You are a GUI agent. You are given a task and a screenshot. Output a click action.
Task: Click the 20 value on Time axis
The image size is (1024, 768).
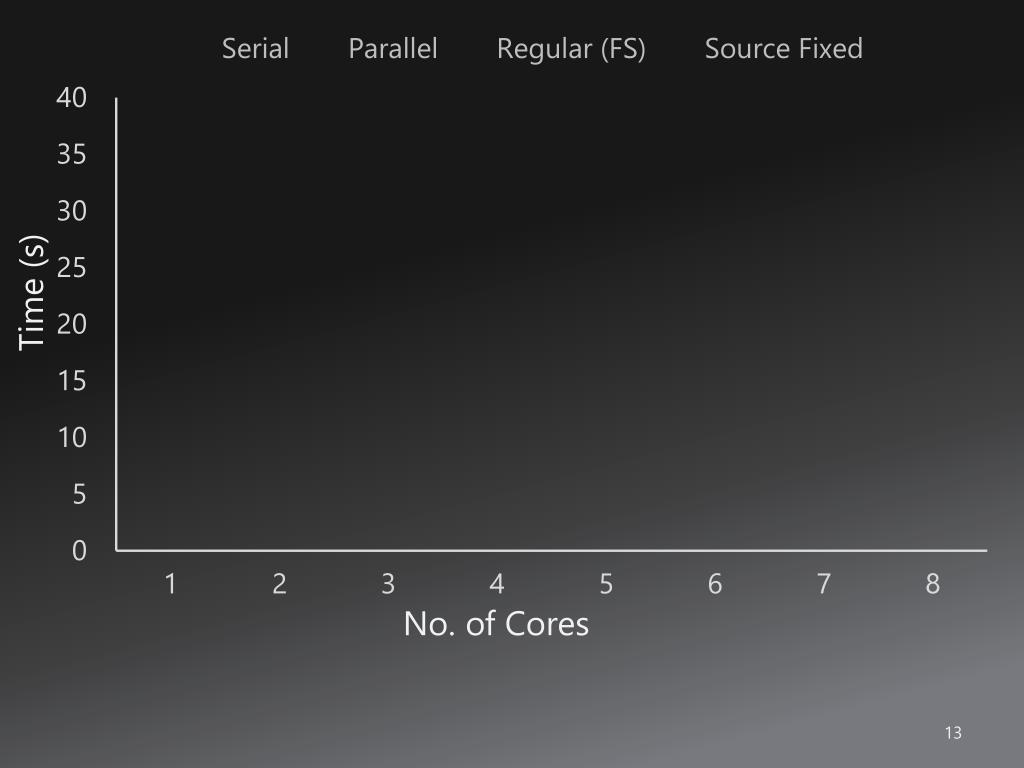point(72,325)
